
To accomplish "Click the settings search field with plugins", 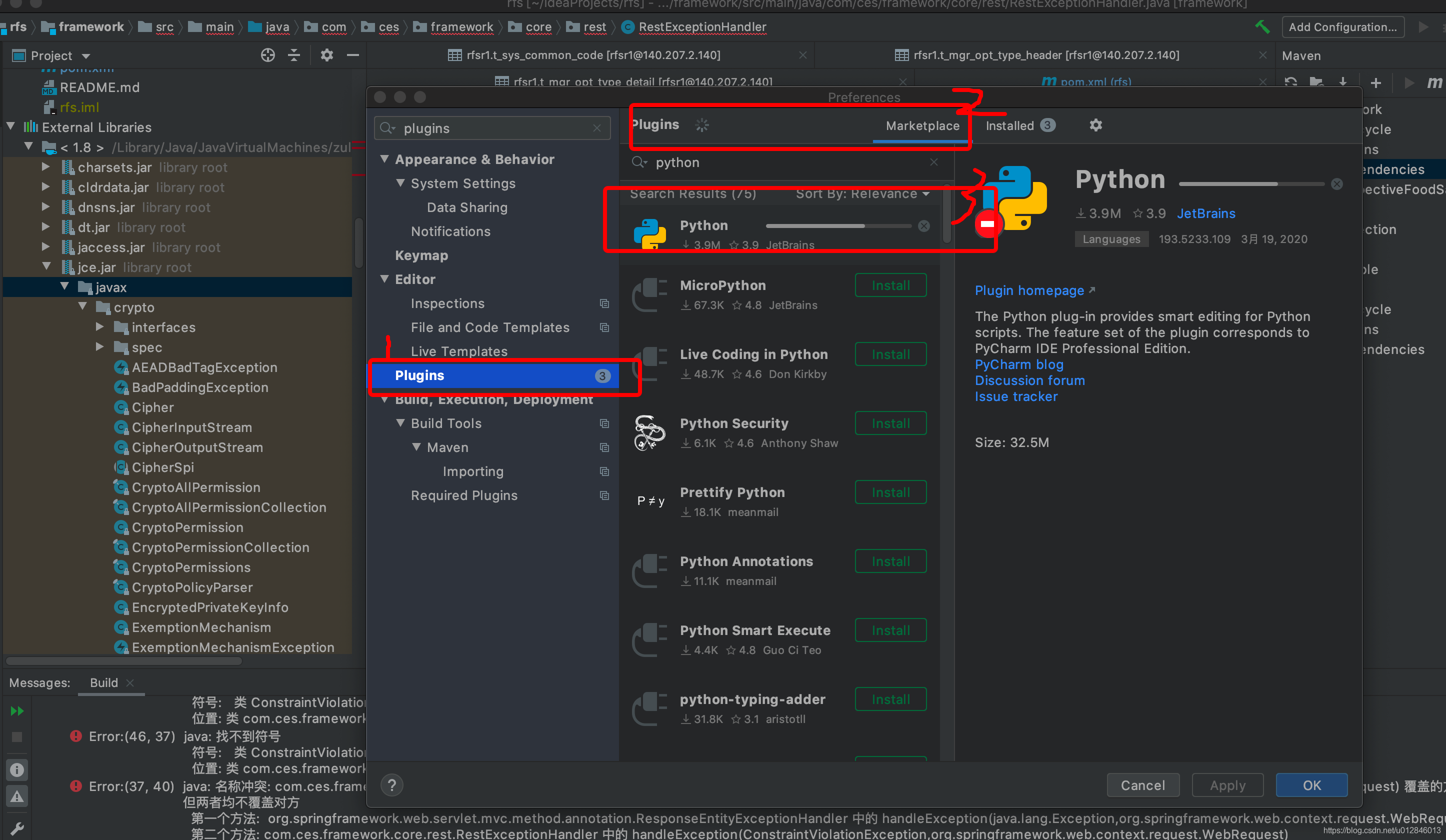I will pos(492,128).
